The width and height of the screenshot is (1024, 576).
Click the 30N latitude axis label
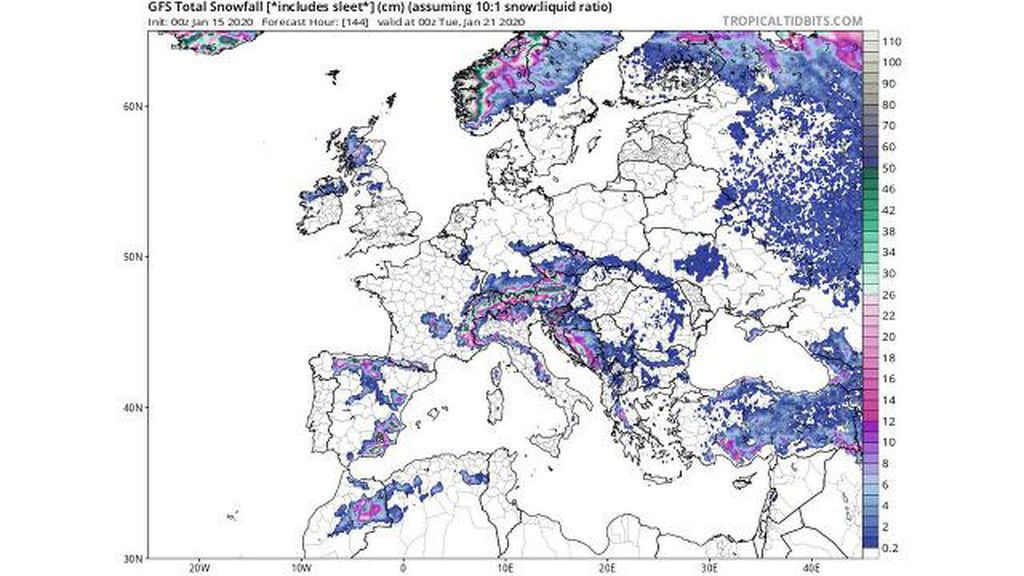133,558
